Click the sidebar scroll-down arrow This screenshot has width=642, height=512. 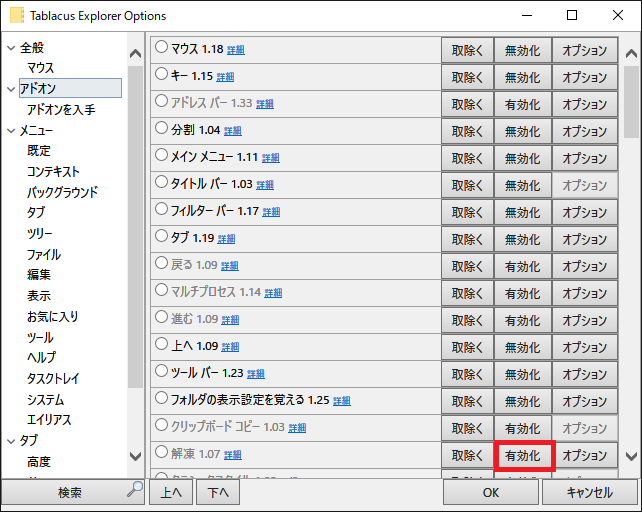[x=135, y=456]
